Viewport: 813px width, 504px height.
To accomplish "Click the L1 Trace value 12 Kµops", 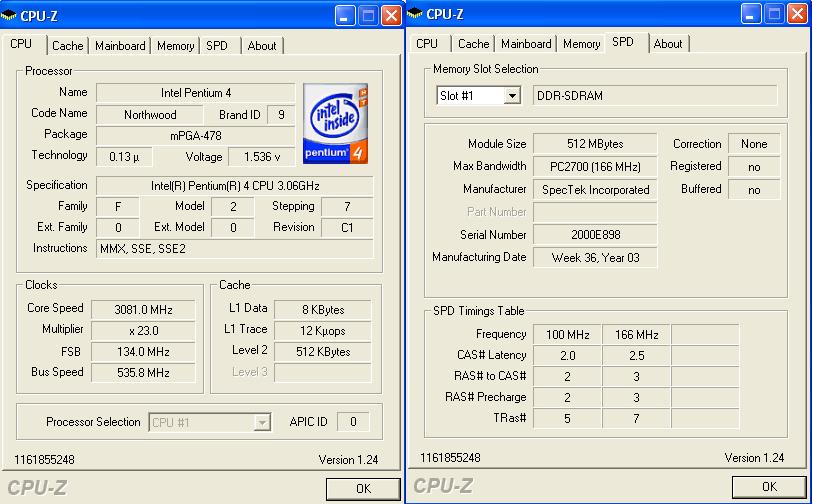I will coord(323,330).
